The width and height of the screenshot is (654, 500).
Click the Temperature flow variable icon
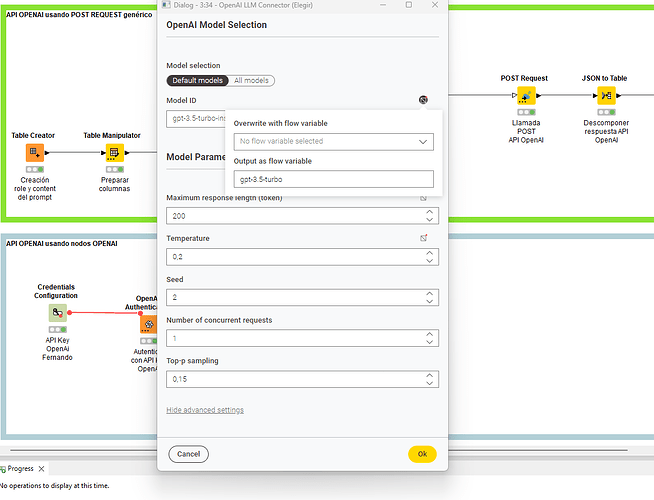[x=423, y=238]
